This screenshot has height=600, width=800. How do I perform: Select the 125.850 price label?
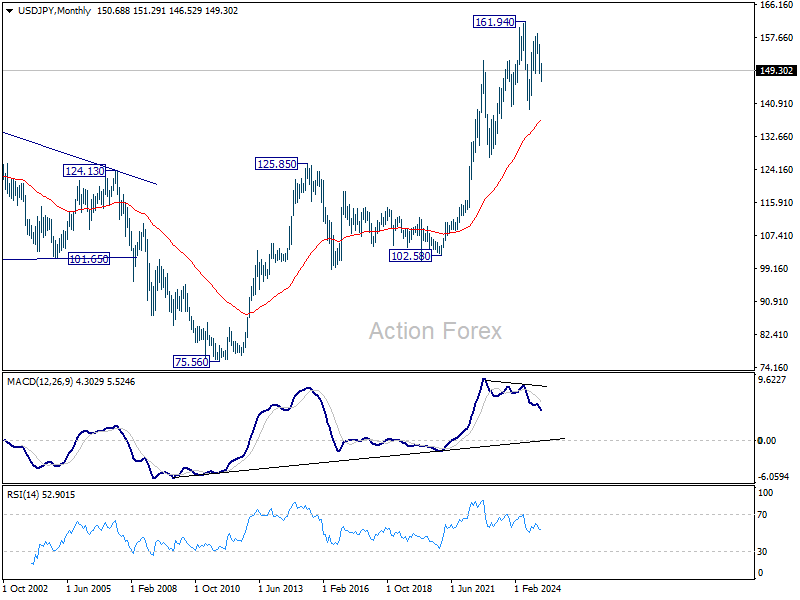pyautogui.click(x=277, y=164)
